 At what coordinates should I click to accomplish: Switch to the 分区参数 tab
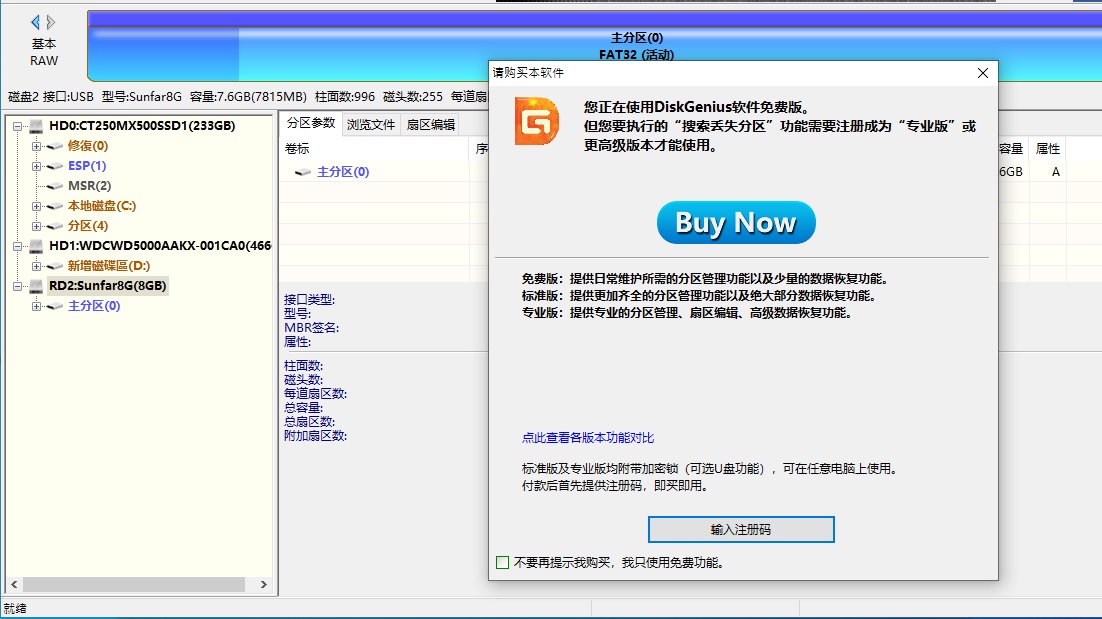point(311,123)
